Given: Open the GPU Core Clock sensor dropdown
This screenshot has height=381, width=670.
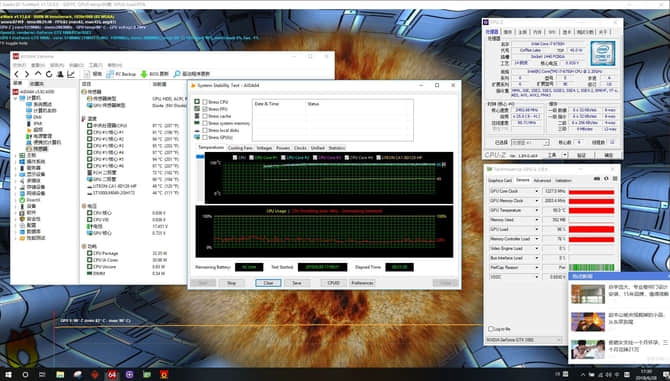Looking at the screenshot, I should 537,191.
